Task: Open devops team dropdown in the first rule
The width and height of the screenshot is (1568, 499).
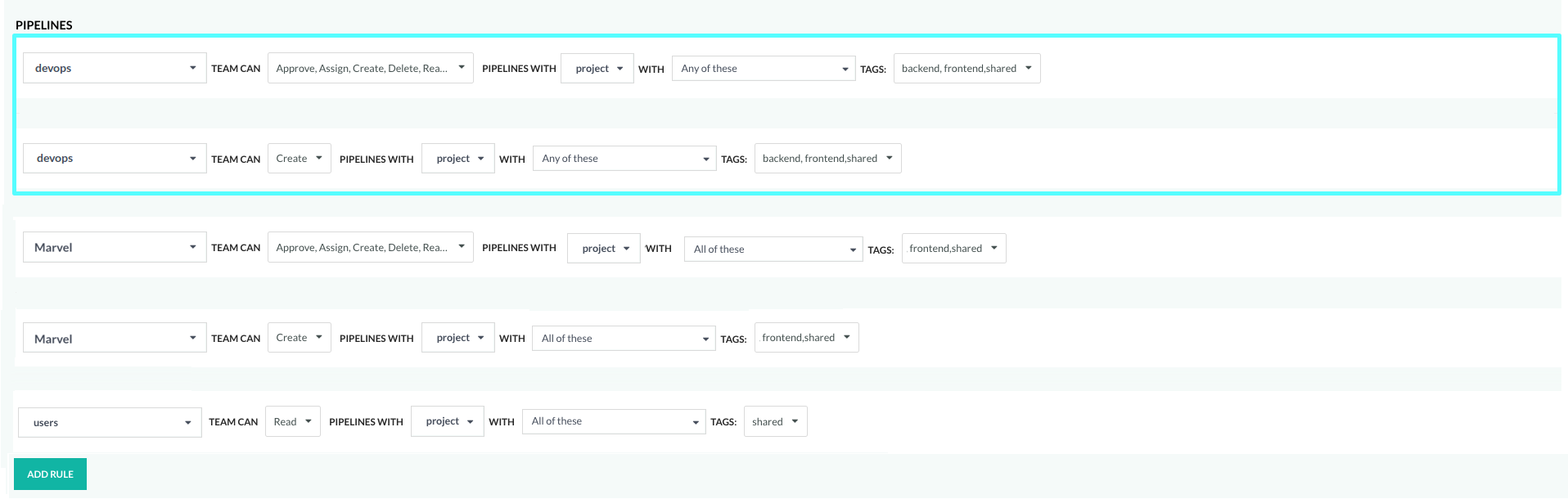Action: [x=115, y=69]
